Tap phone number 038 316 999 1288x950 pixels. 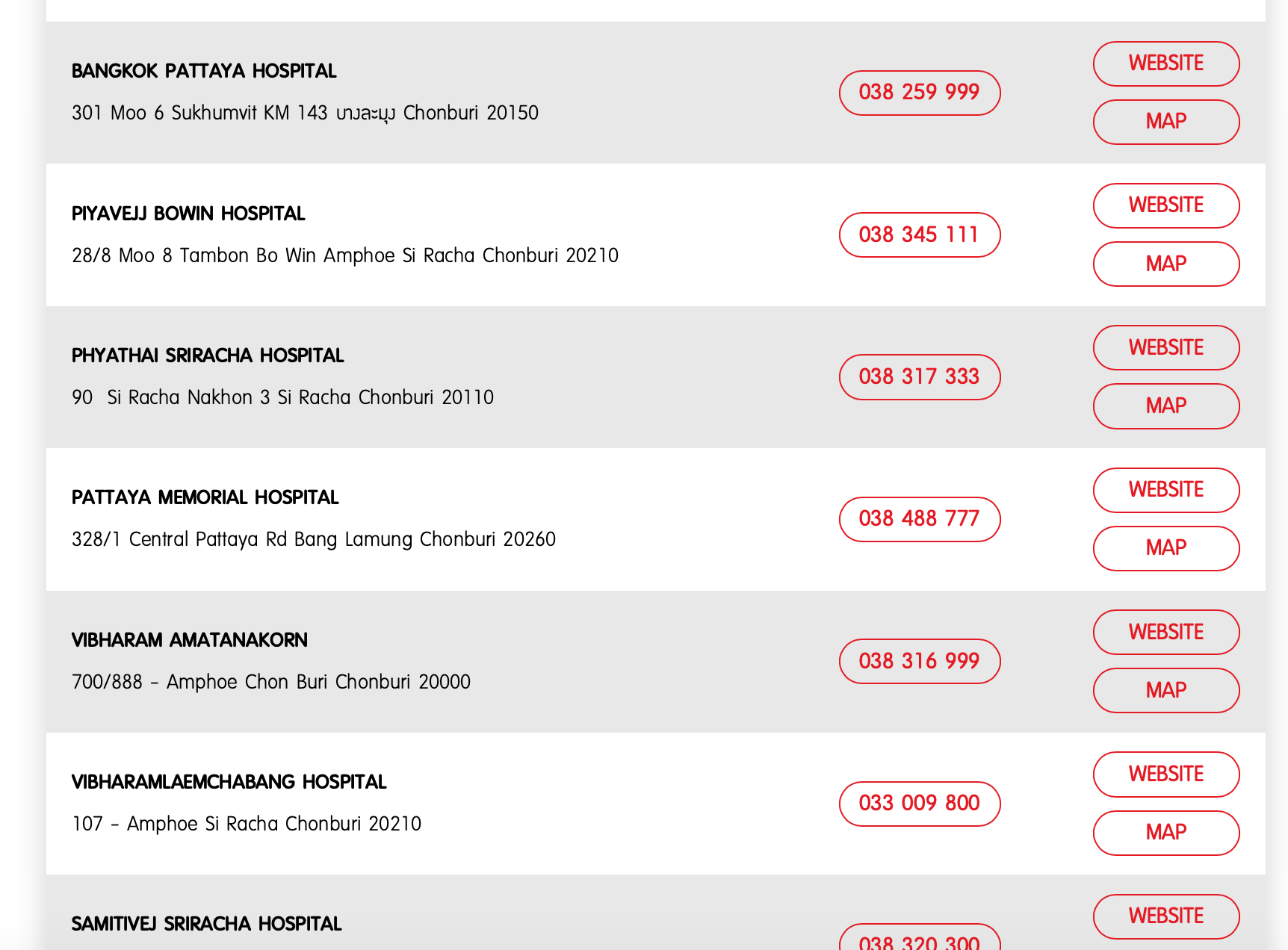(919, 661)
